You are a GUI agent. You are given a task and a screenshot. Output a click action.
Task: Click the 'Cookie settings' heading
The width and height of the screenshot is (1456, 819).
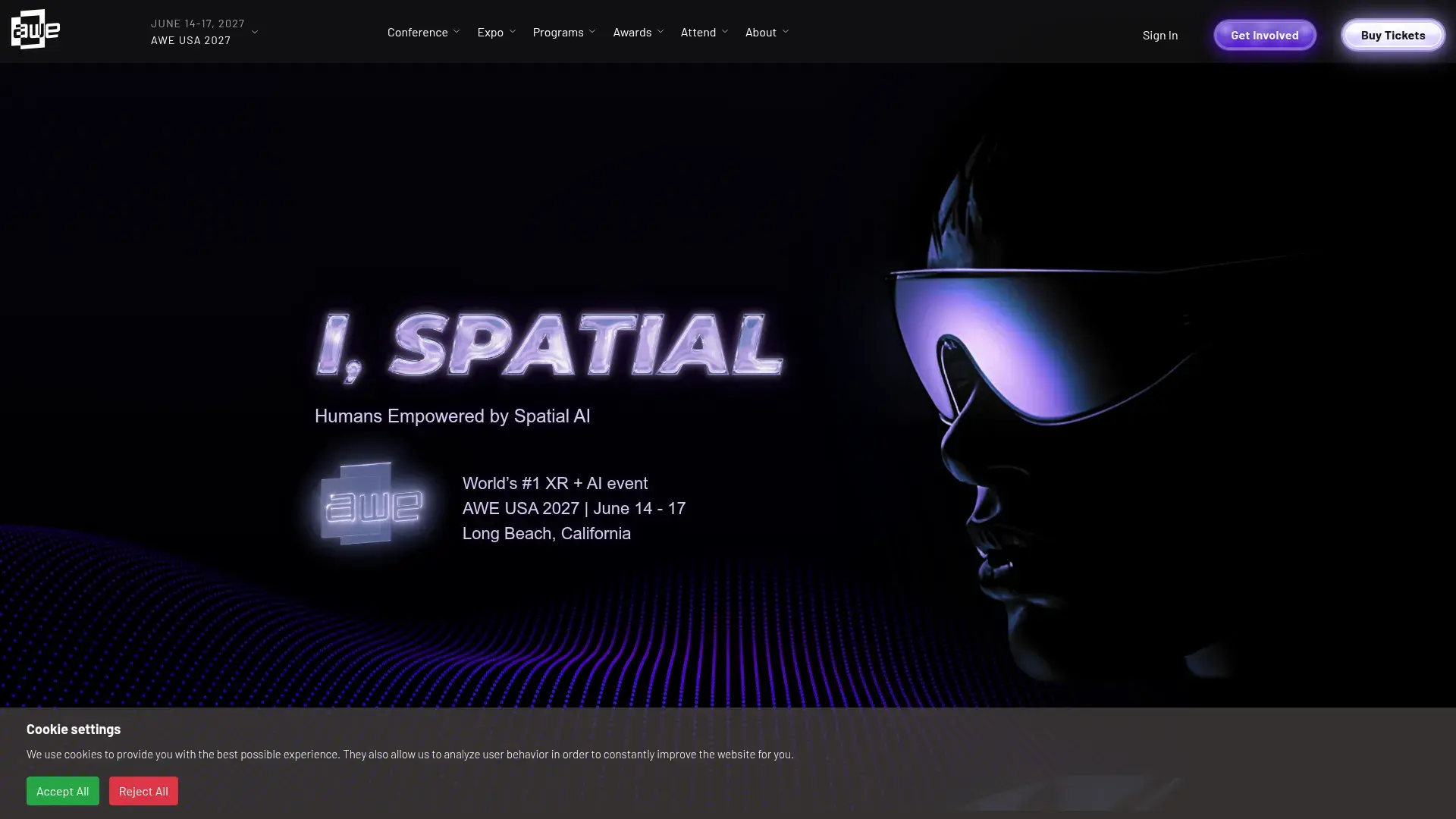coord(74,729)
